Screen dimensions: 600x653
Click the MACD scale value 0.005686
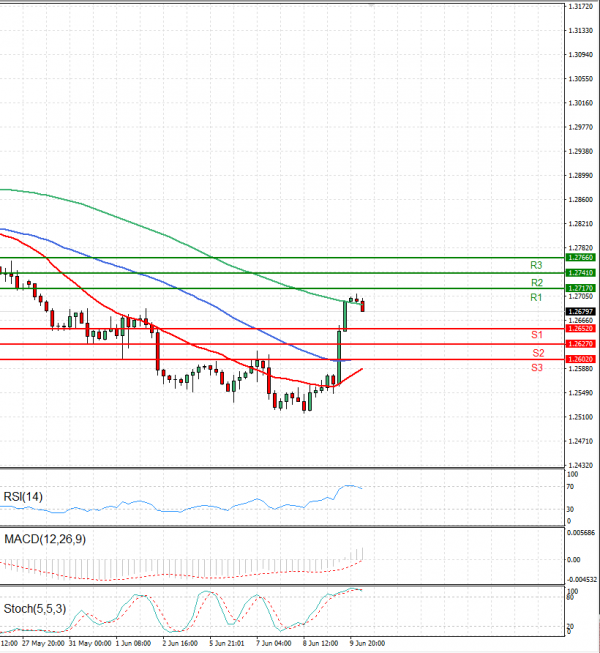[x=580, y=533]
